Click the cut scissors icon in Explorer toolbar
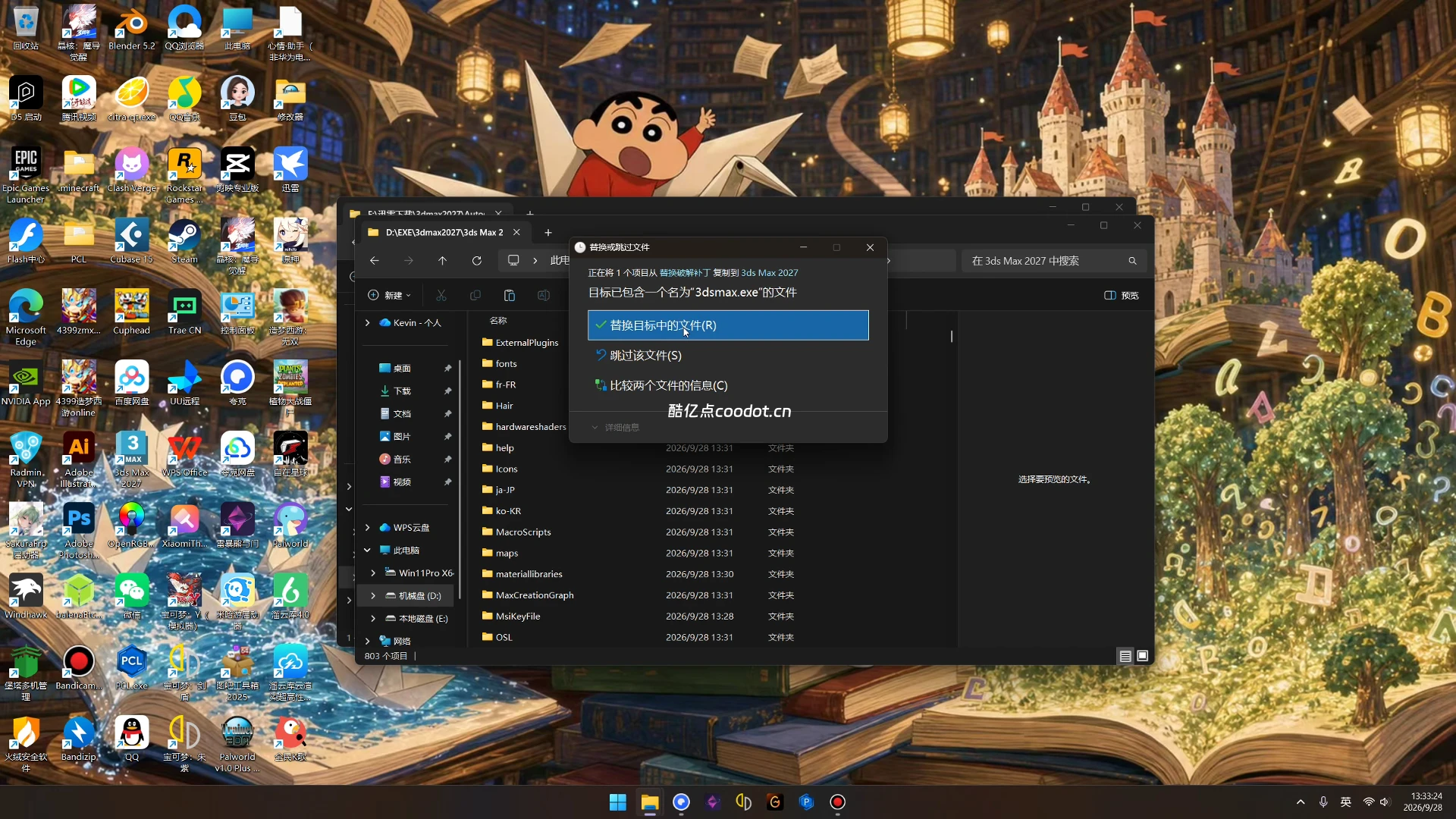 [441, 295]
